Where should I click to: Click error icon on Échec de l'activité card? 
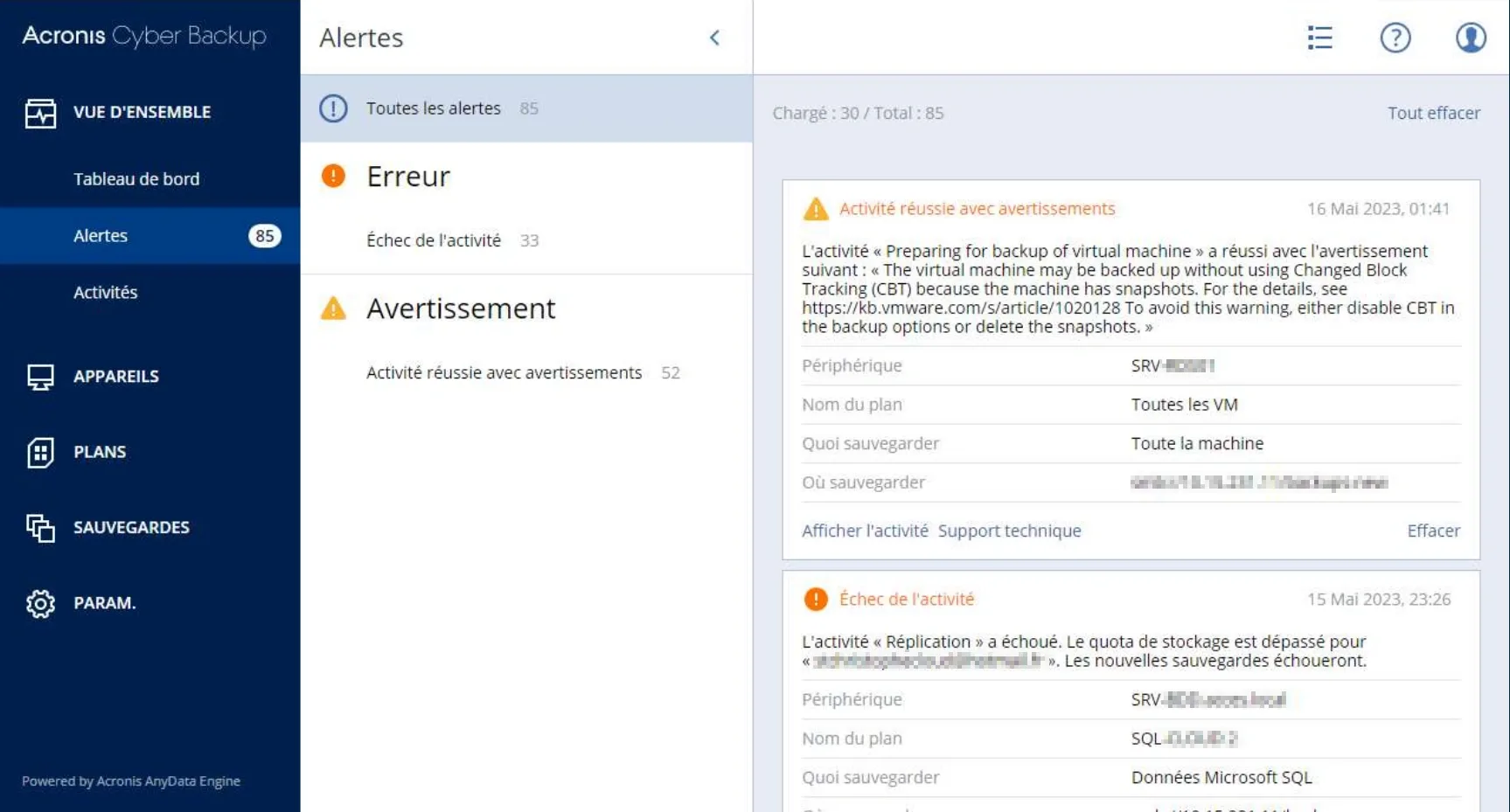tap(816, 599)
